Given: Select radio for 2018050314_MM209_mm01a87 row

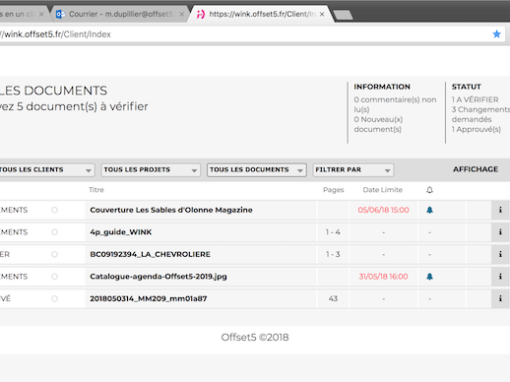Looking at the screenshot, I should pos(55,299).
